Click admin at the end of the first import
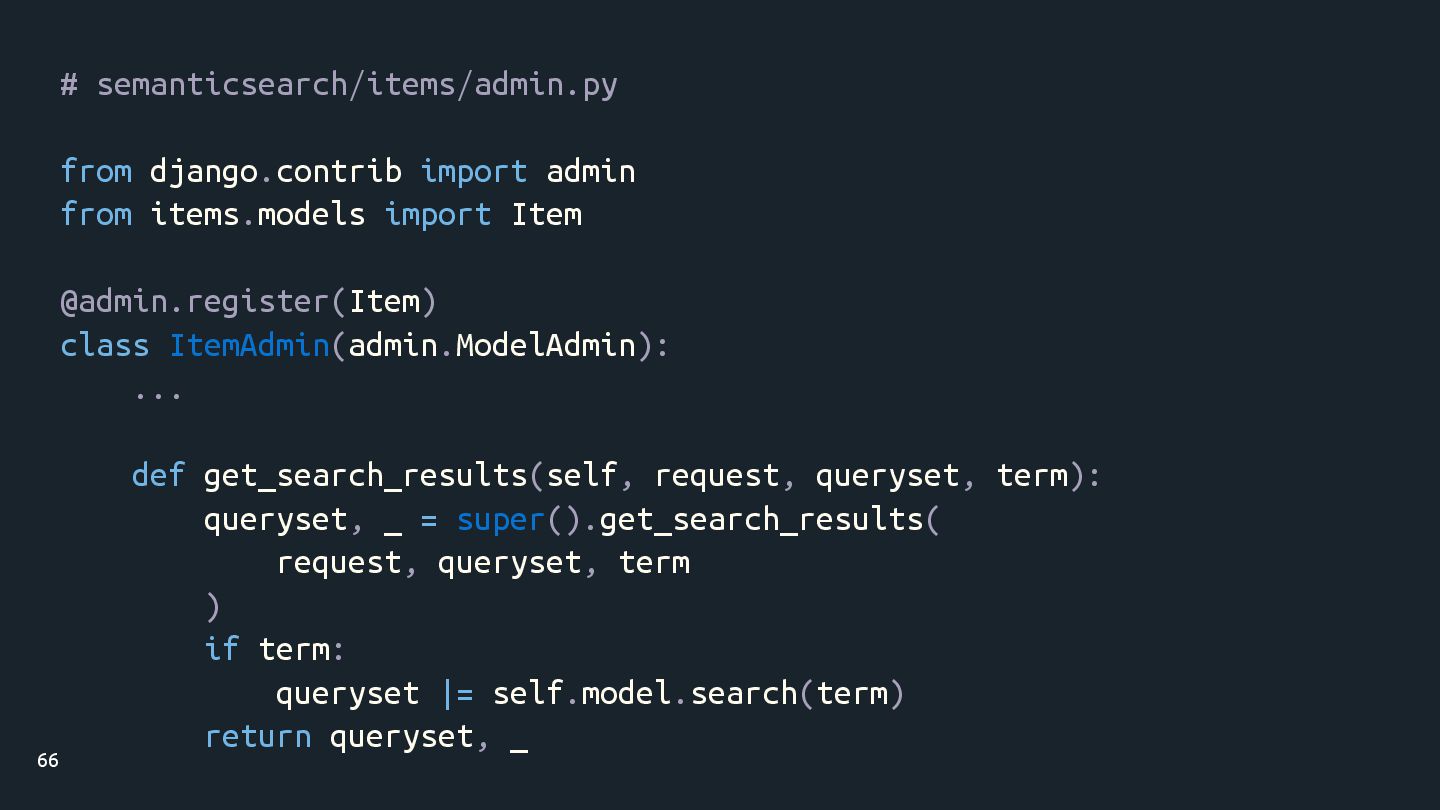Screen dimensions: 1440x810 click(x=590, y=171)
